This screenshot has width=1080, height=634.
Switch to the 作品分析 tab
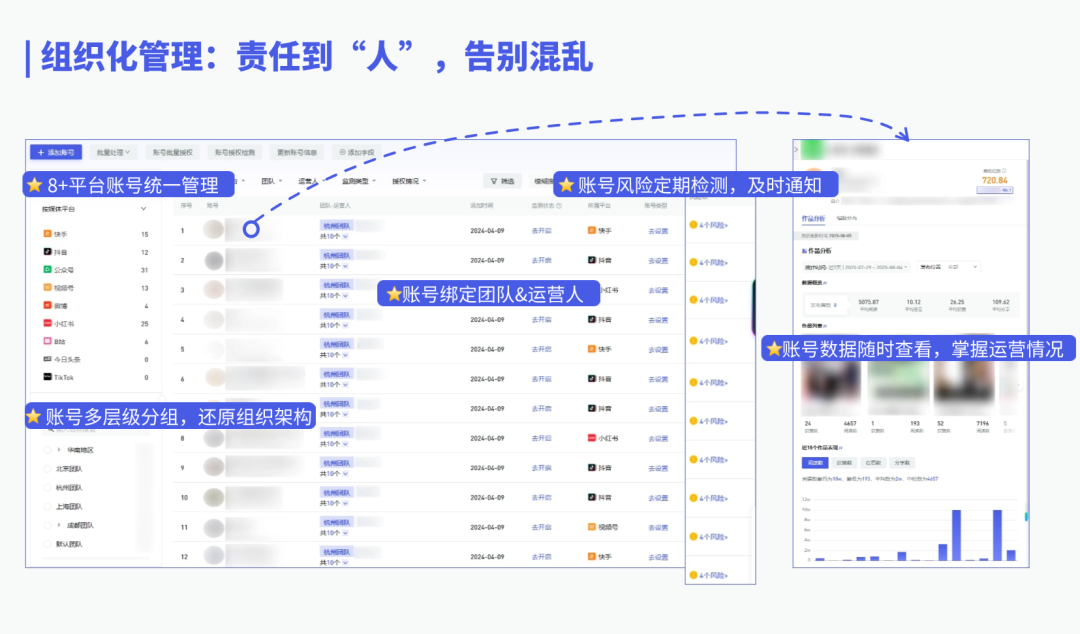click(x=814, y=217)
